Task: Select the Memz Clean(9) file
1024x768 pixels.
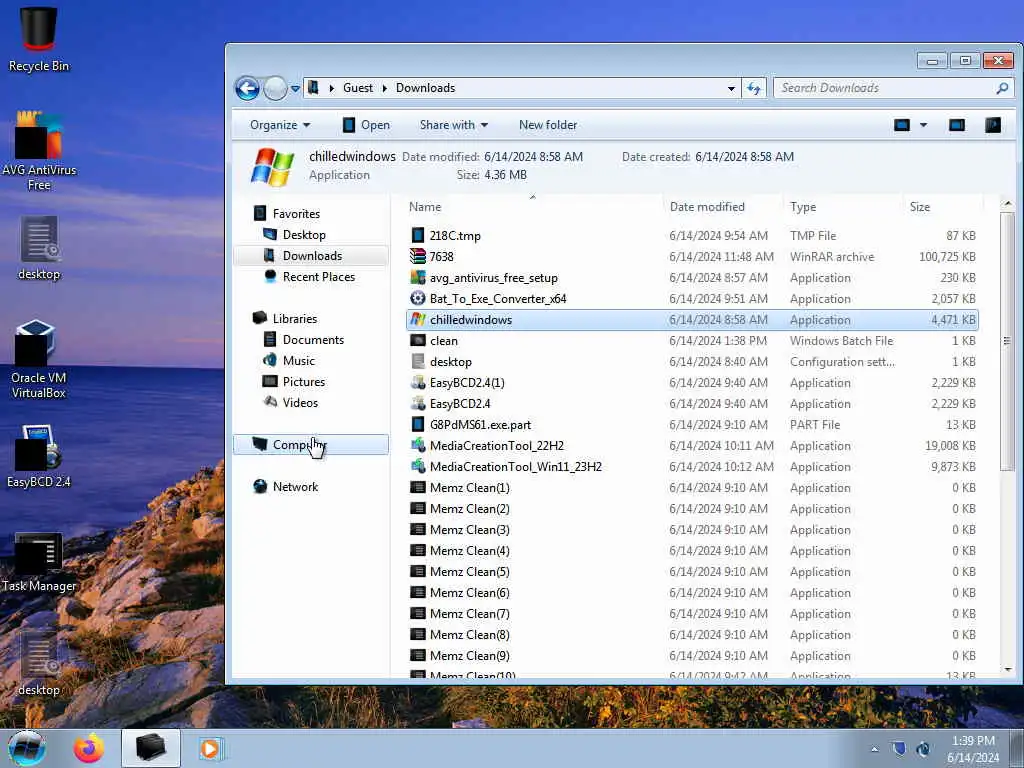Action: tap(692, 656)
